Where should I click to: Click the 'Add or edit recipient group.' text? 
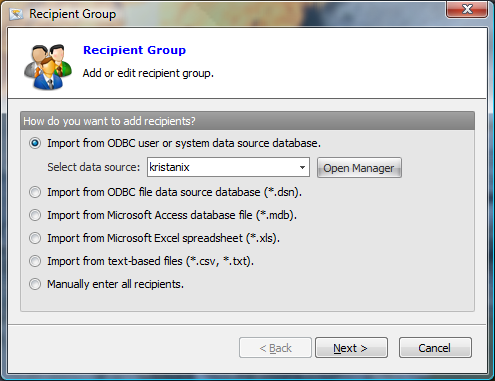pyautogui.click(x=148, y=73)
